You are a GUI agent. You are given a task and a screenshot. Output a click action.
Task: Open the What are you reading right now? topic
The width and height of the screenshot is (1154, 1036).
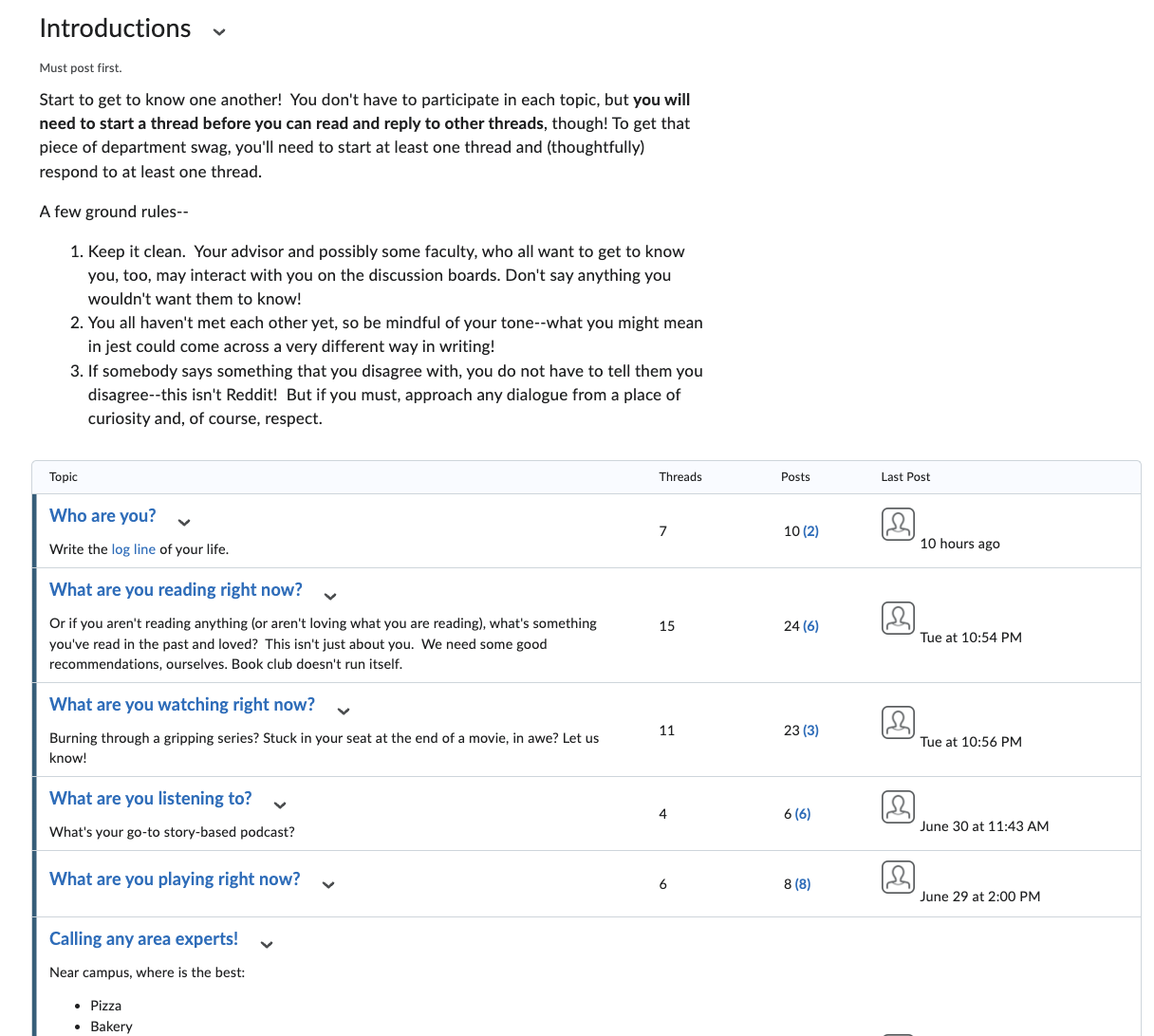coord(176,590)
